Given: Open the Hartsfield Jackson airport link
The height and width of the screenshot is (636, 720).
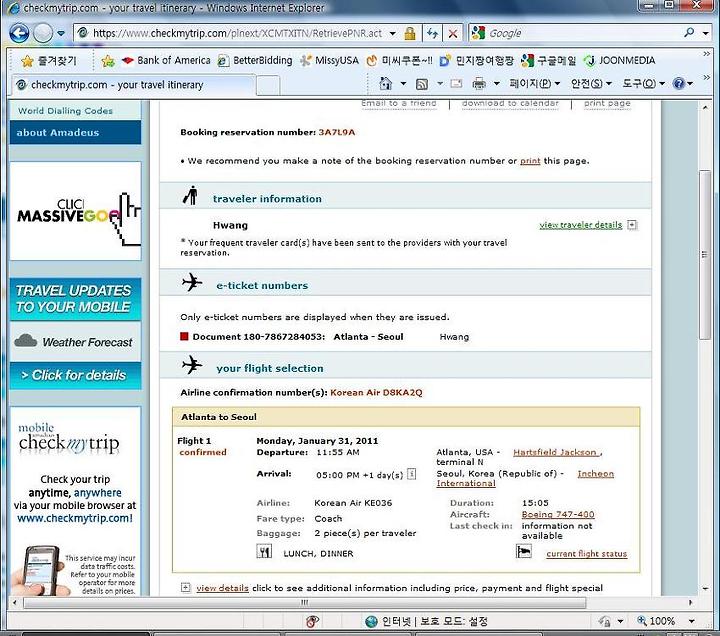Looking at the screenshot, I should click(x=556, y=452).
